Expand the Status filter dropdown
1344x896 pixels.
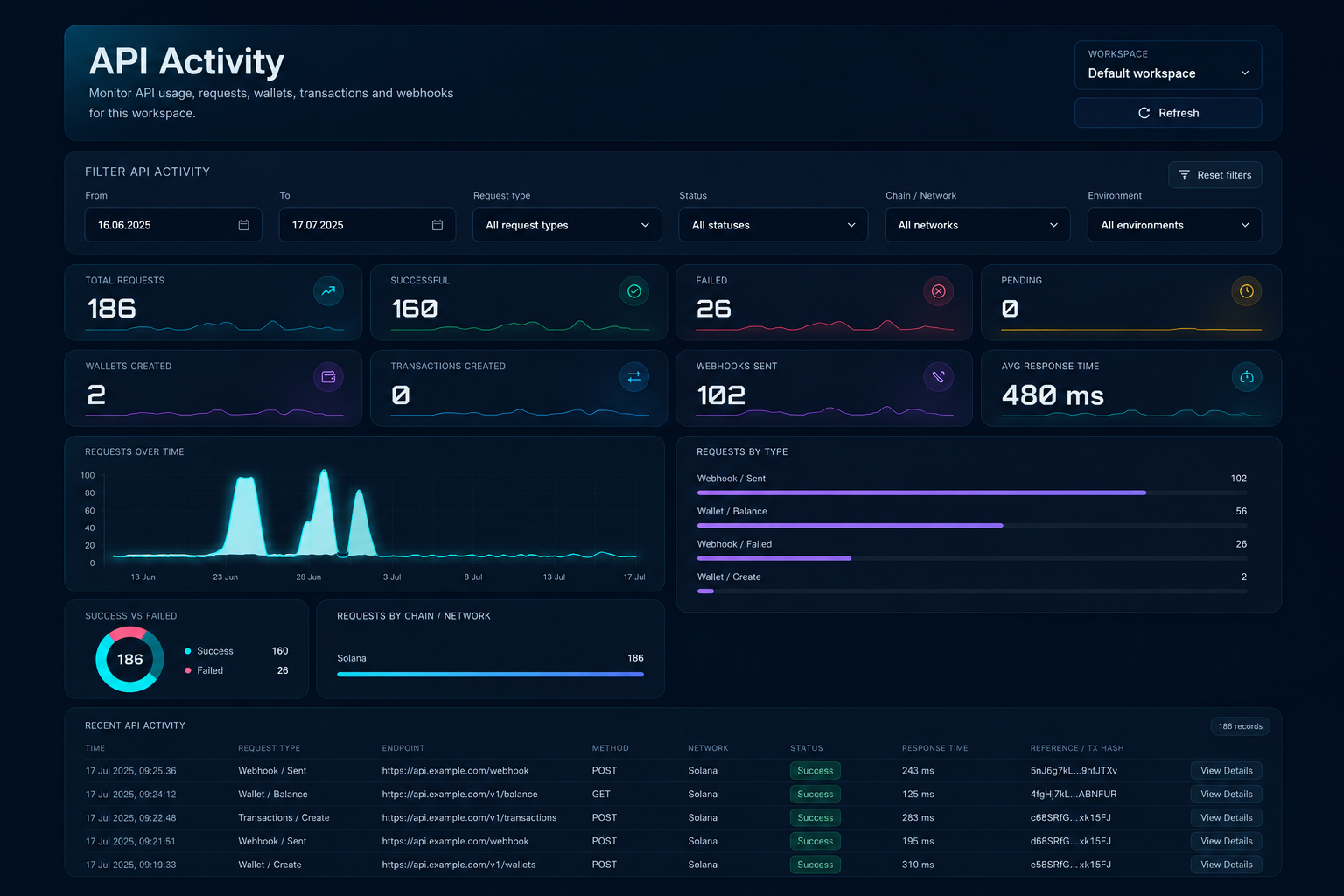773,225
